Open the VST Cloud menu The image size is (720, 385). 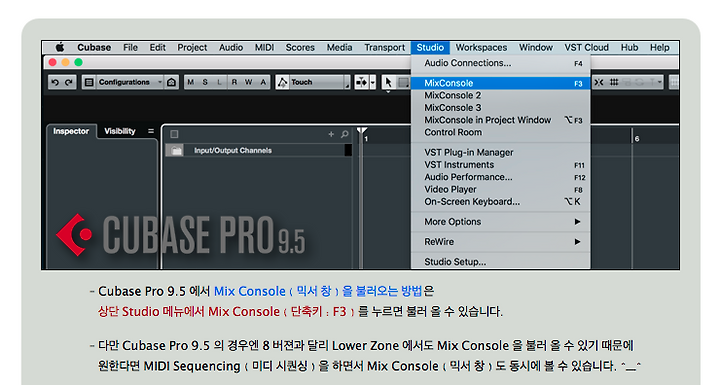tap(586, 47)
